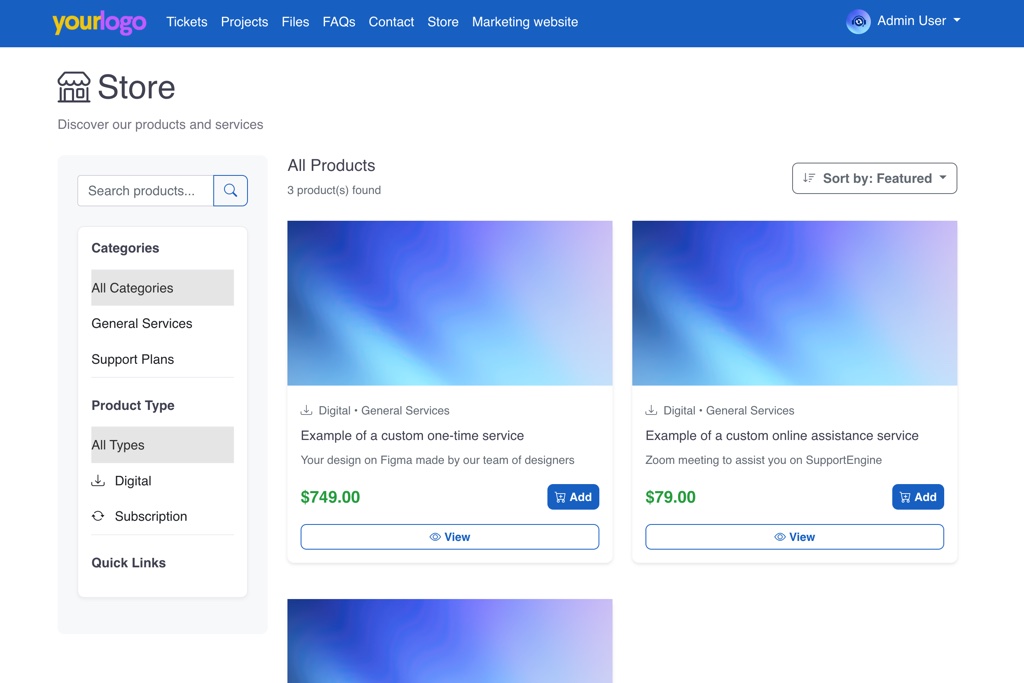Image resolution: width=1024 pixels, height=683 pixels.
Task: View the custom one-time service product
Action: (450, 537)
